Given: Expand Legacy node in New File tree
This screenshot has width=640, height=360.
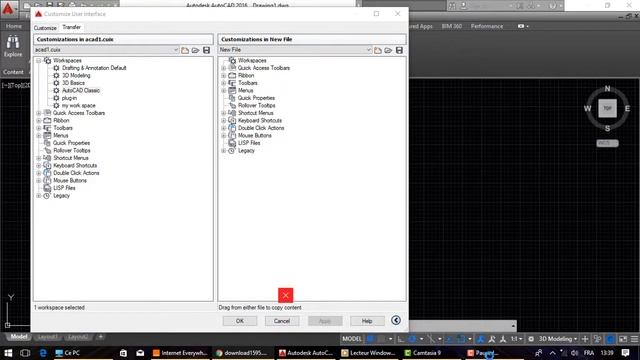Looking at the screenshot, I should tap(224, 151).
